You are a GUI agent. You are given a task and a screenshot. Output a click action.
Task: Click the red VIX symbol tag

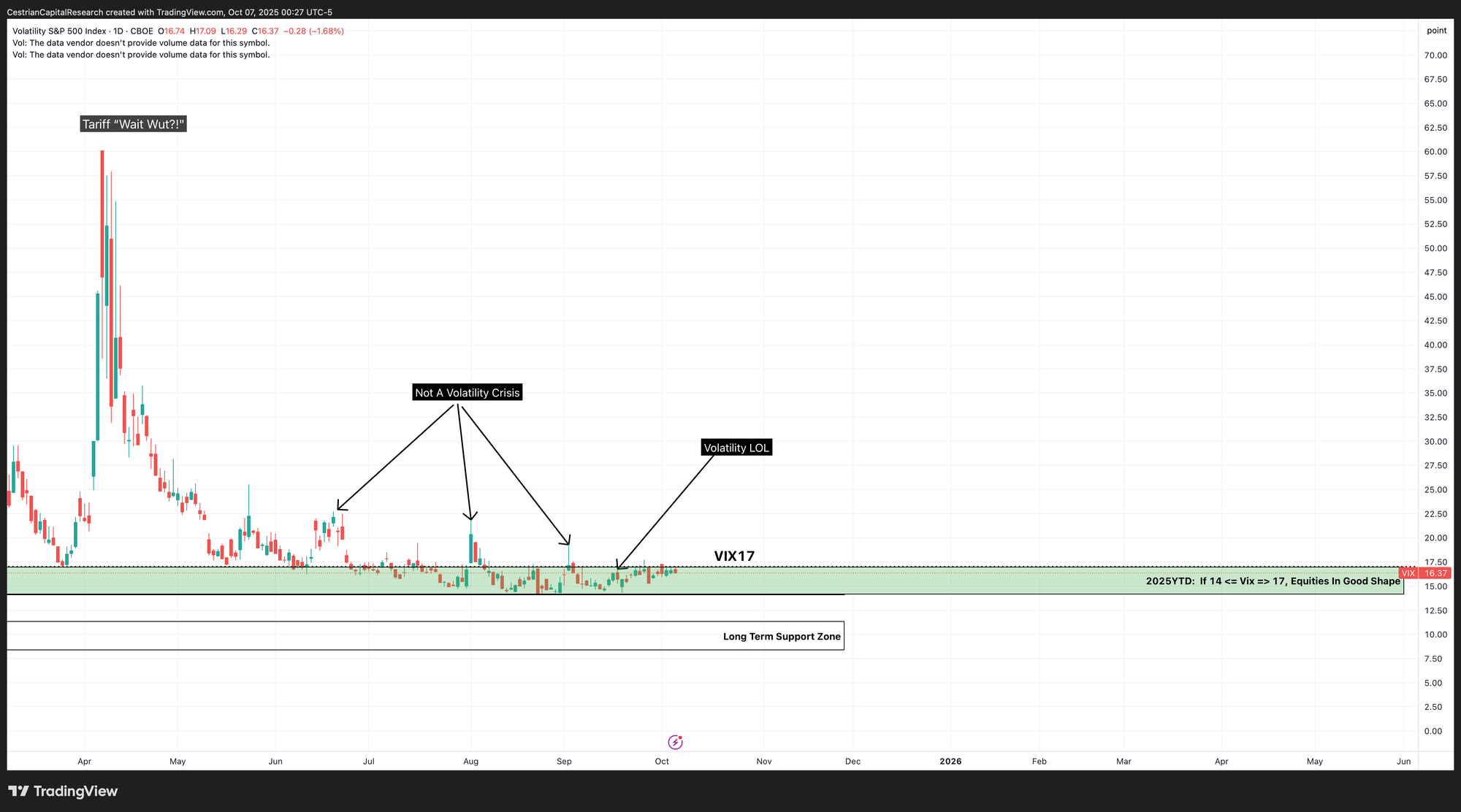(1408, 573)
